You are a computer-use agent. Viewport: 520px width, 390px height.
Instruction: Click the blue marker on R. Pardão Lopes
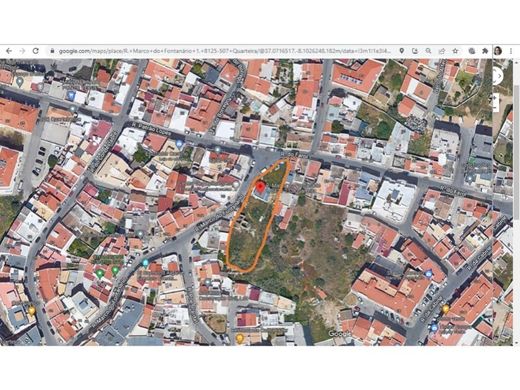click(x=179, y=144)
